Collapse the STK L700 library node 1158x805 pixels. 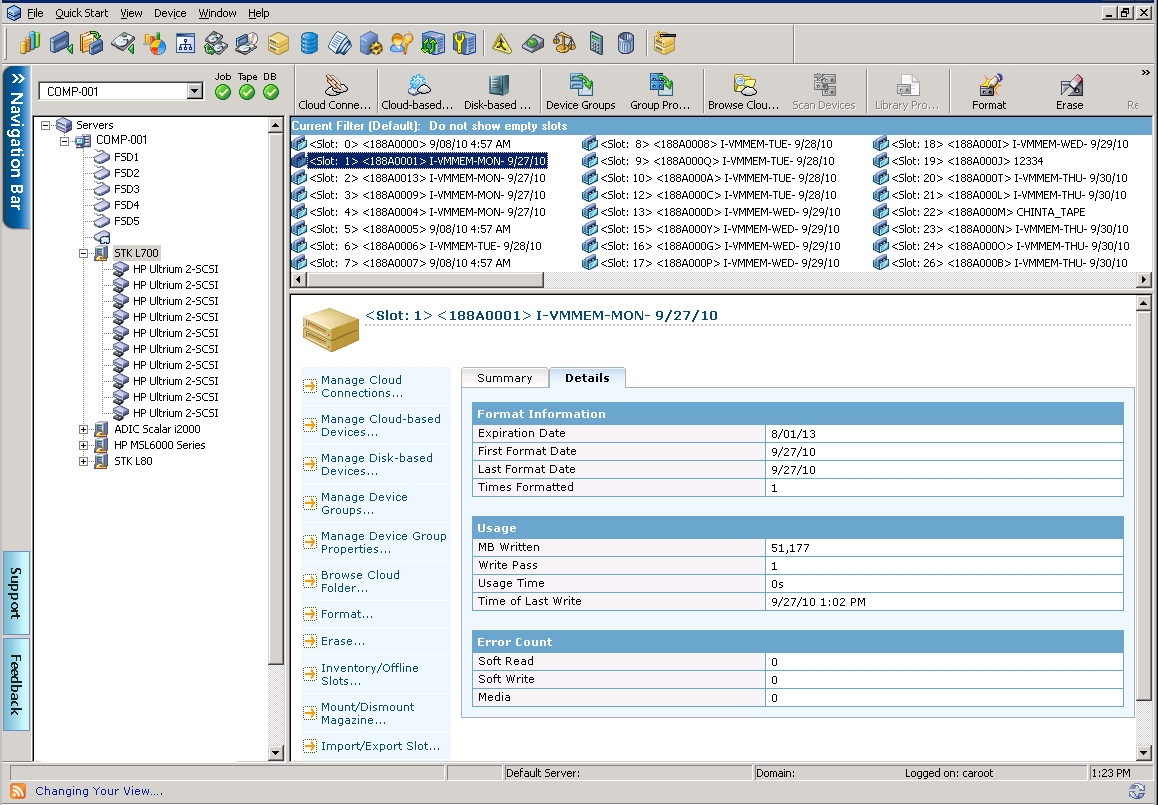pos(84,253)
